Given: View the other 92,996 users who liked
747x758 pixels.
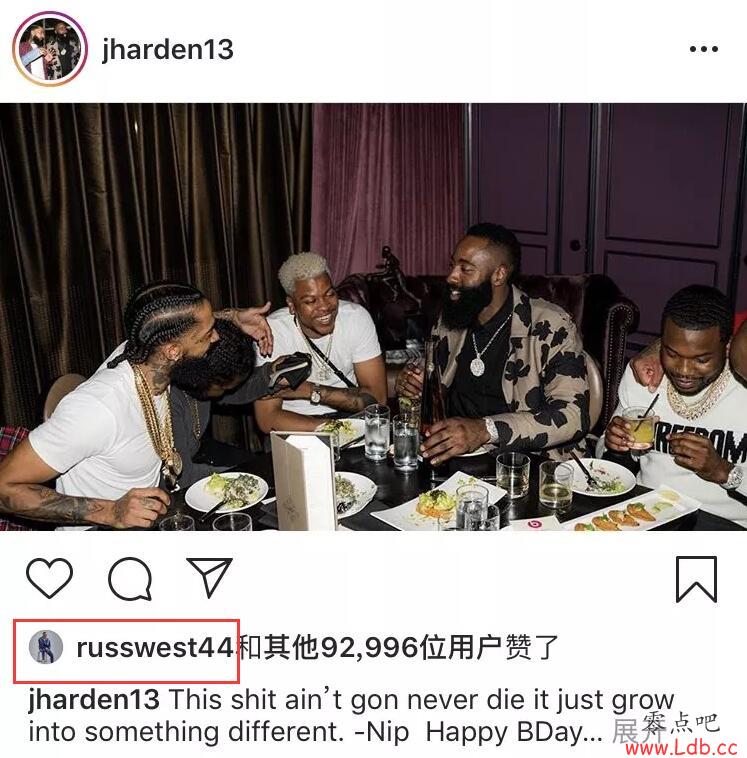Looking at the screenshot, I should coord(399,648).
